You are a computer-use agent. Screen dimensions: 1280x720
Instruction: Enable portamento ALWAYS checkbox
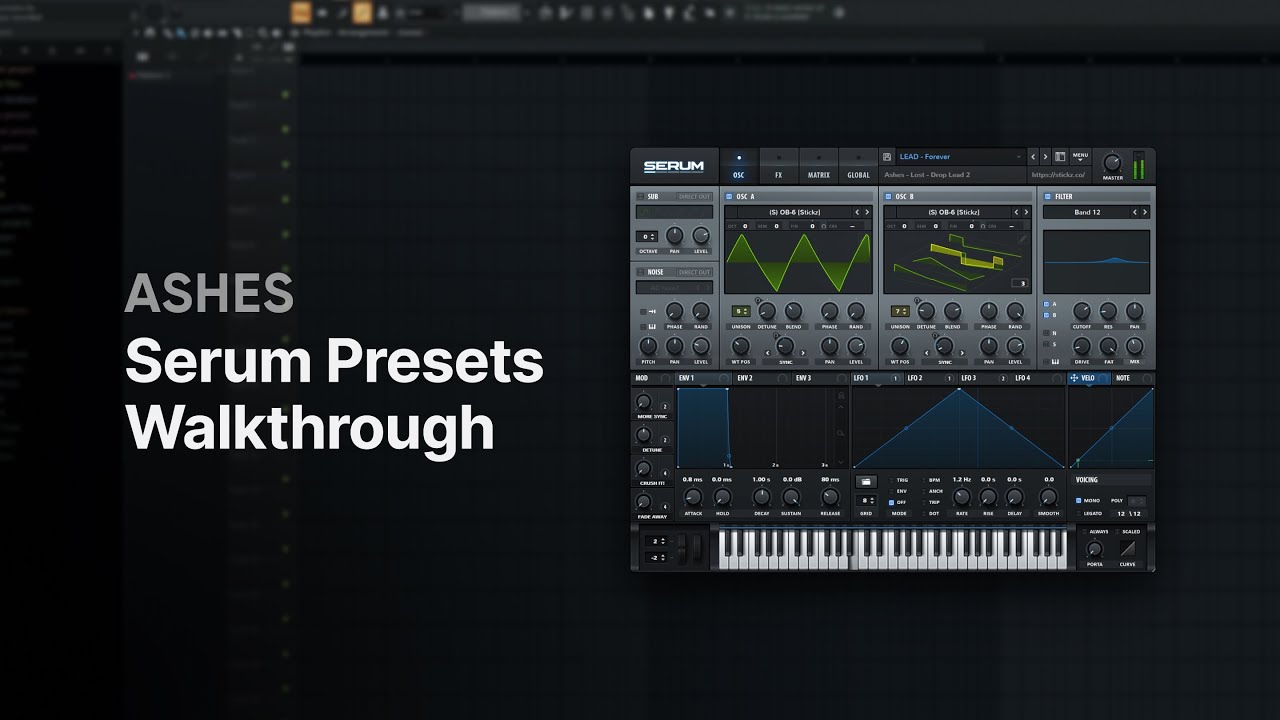coord(1084,531)
